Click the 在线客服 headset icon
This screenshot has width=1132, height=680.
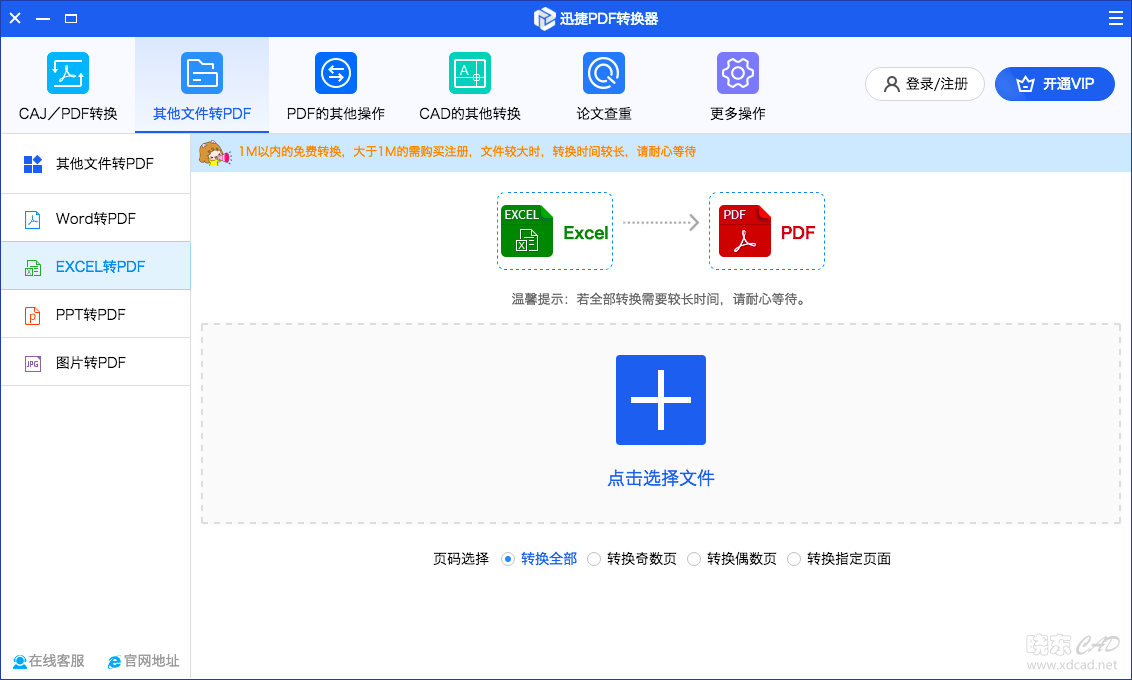tap(19, 661)
